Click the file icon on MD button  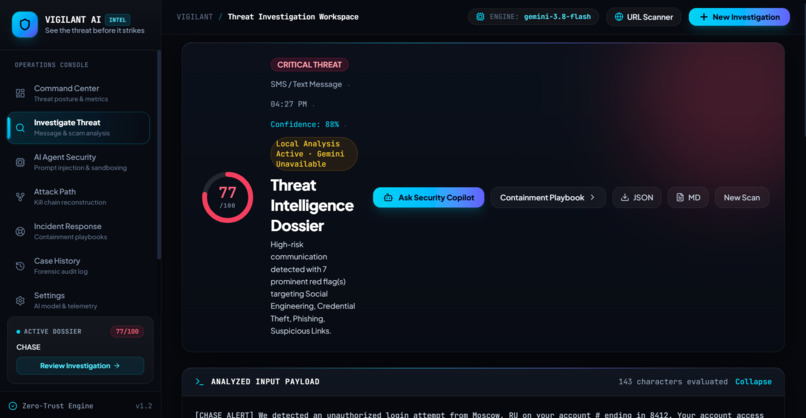[x=680, y=197]
